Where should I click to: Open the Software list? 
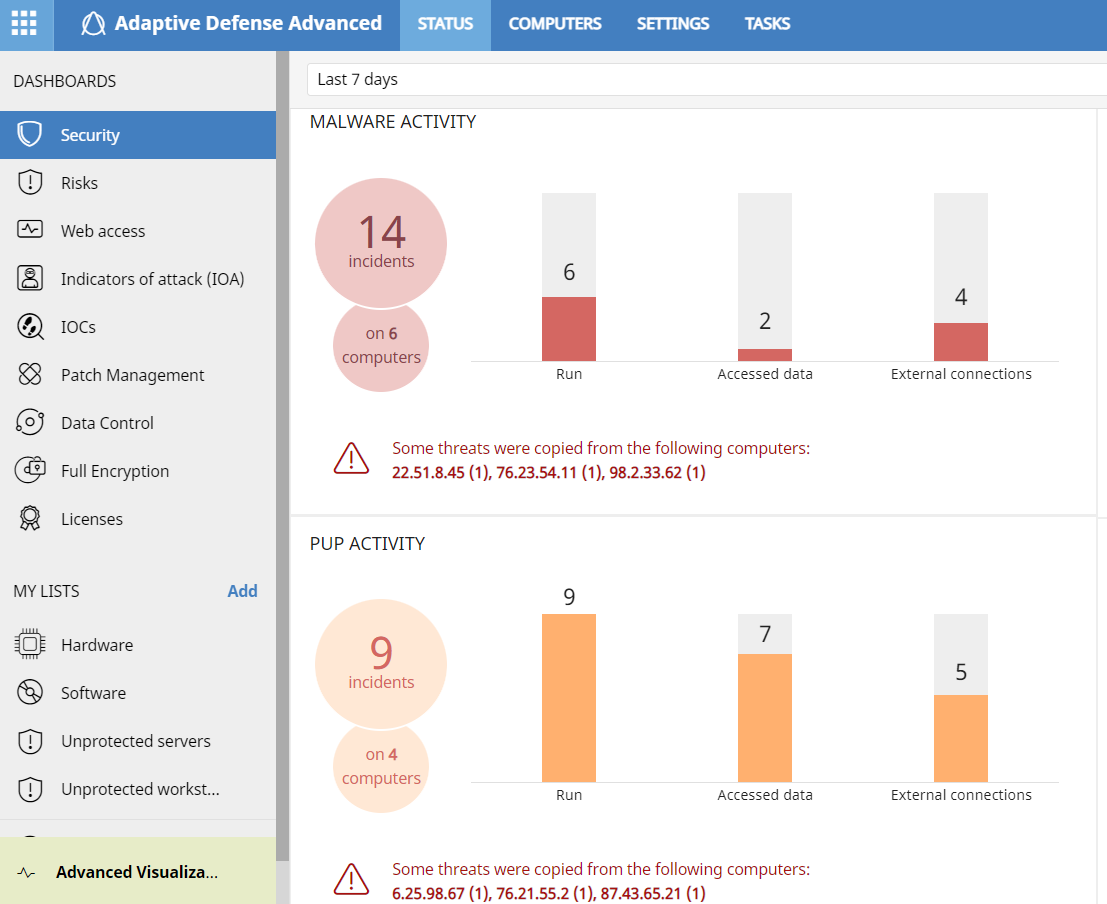click(138, 693)
